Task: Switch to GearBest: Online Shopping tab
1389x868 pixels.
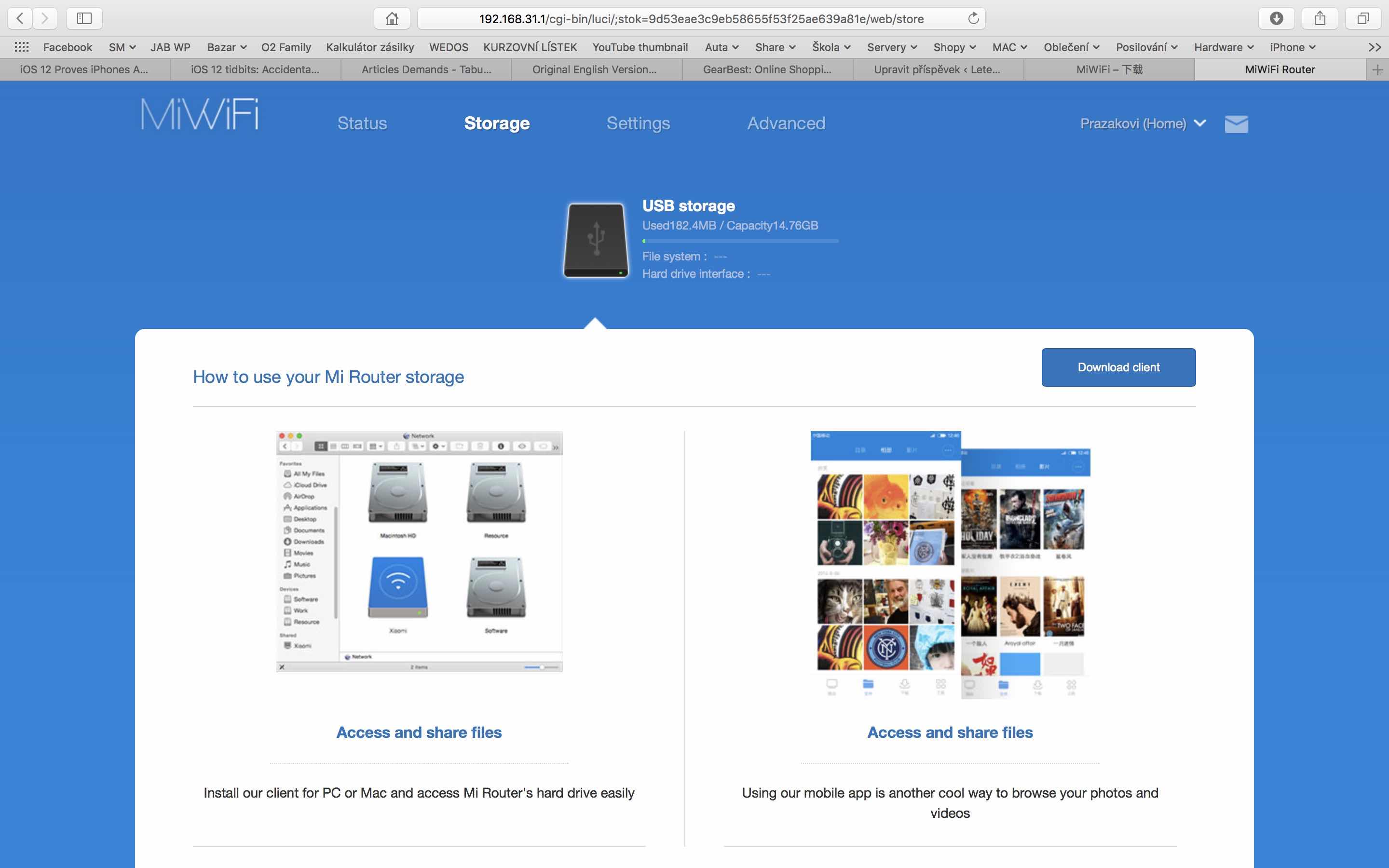Action: [x=767, y=69]
